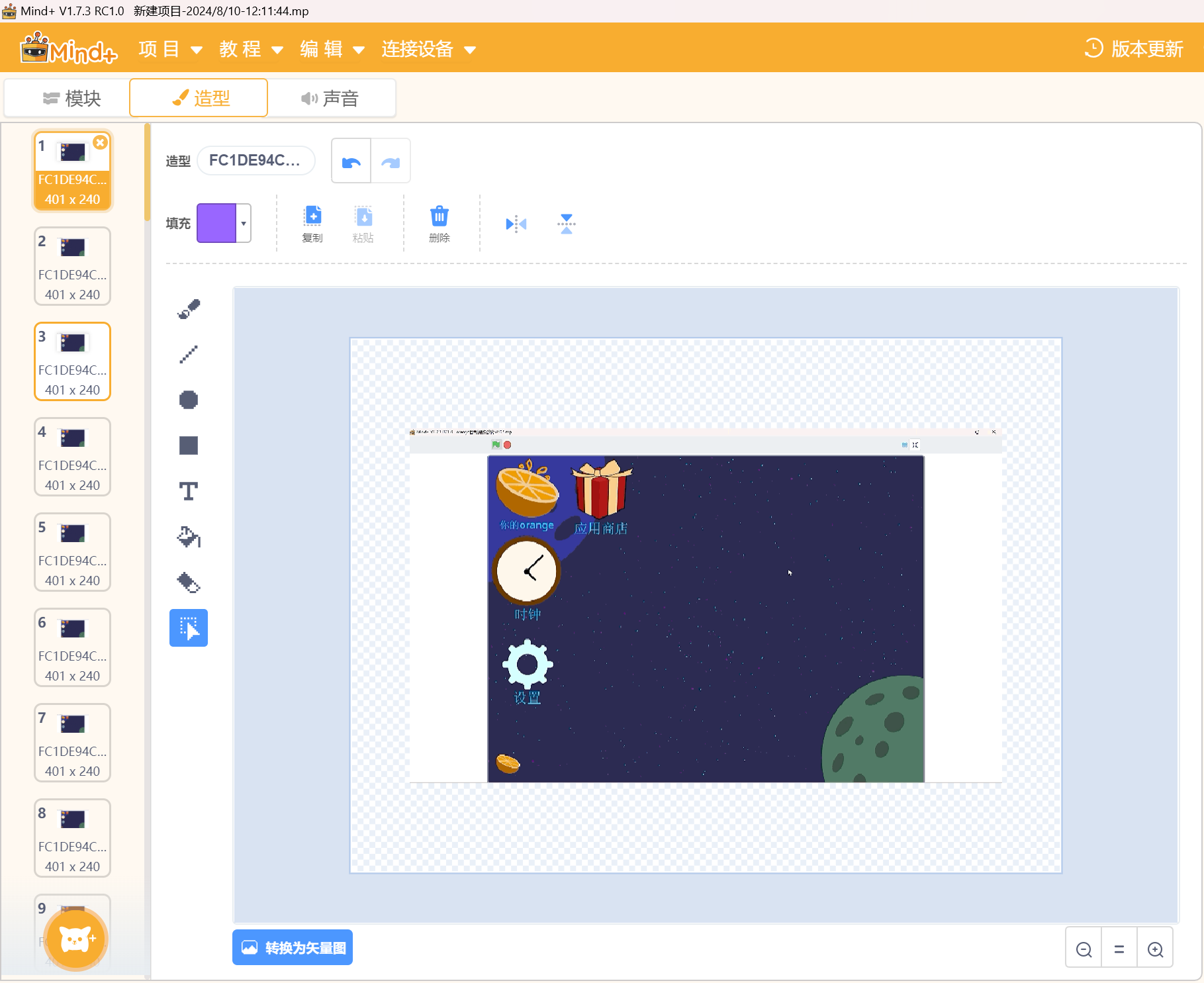The height and width of the screenshot is (983, 1204).
Task: Select the Fill bucket tool
Action: (189, 537)
